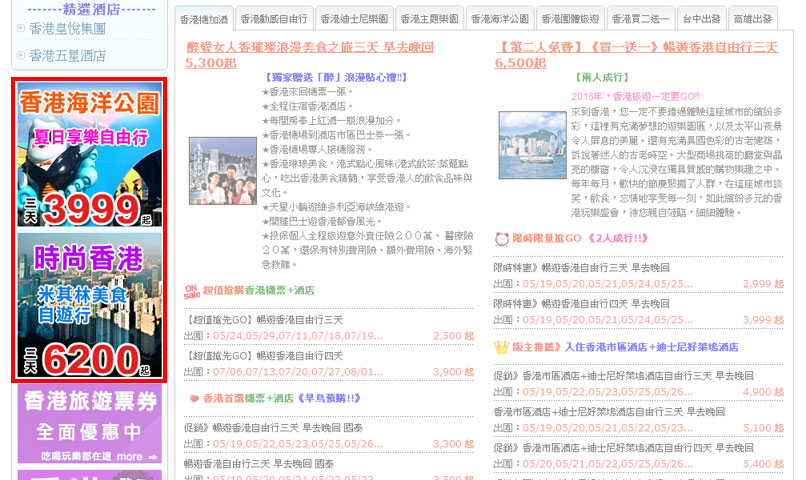Viewport: 806px width, 480px height.
Task: Click the arrow icon beside 香港五星酒店
Action: 21,55
